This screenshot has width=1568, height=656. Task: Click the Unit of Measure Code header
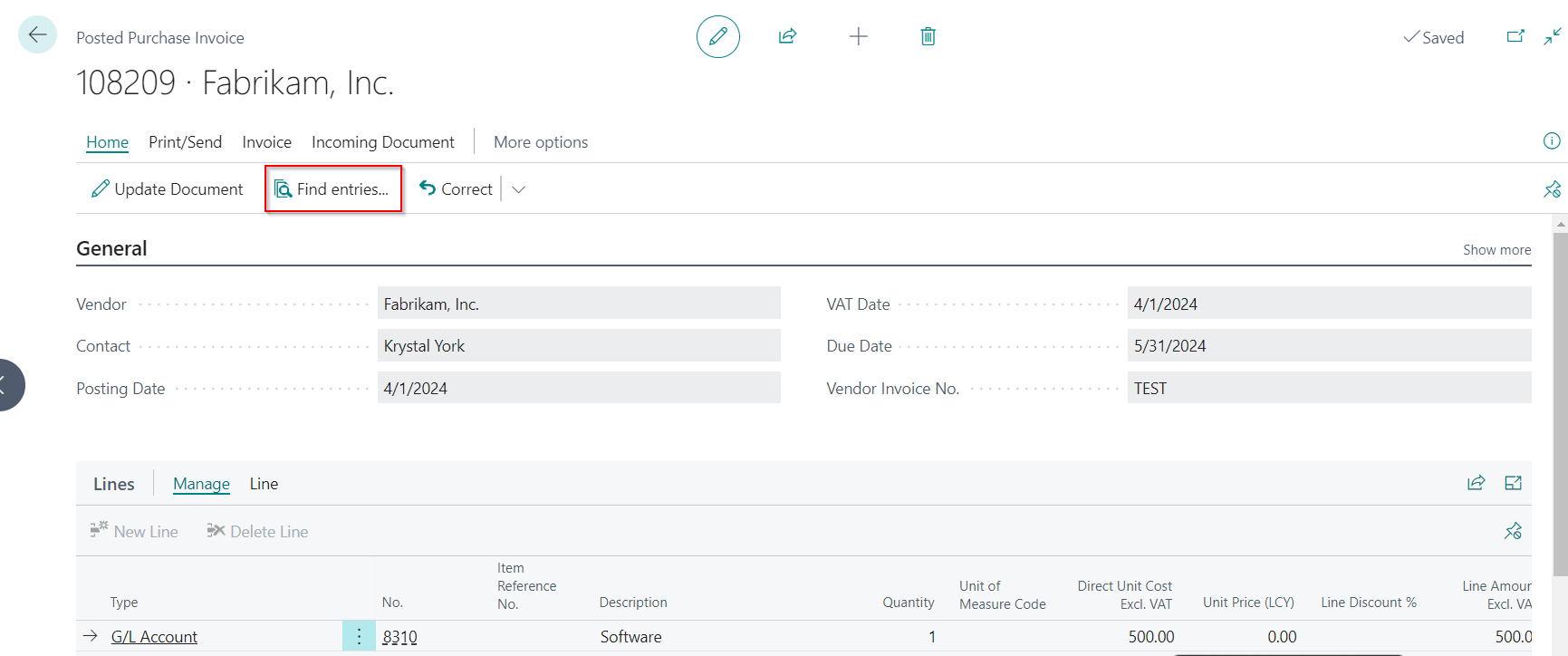coord(1002,594)
